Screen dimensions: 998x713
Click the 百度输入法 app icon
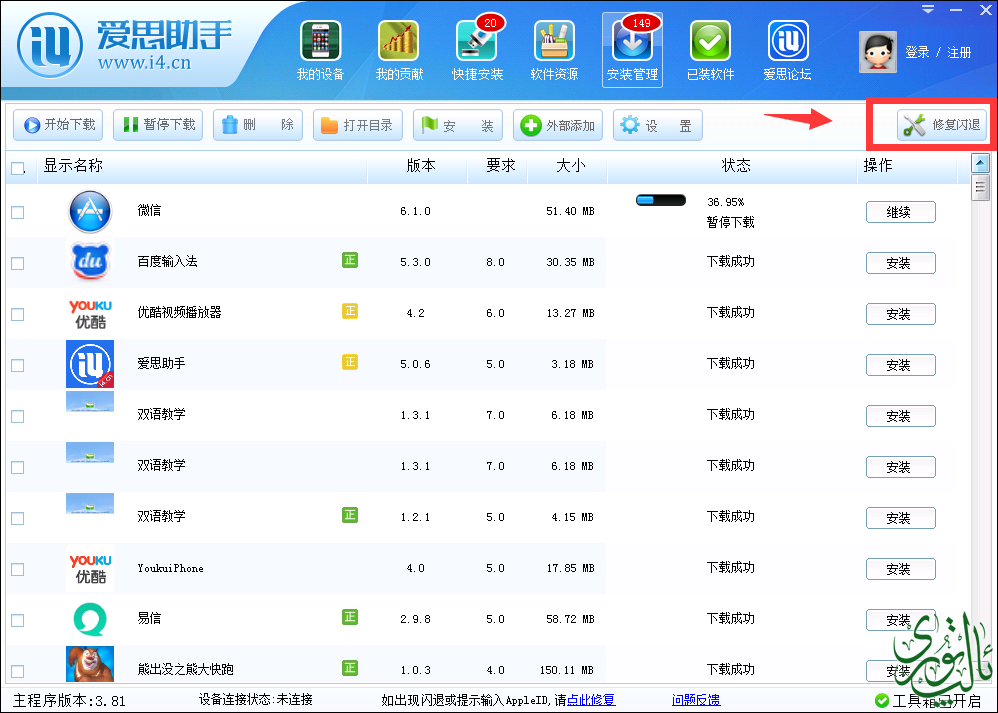[x=90, y=261]
